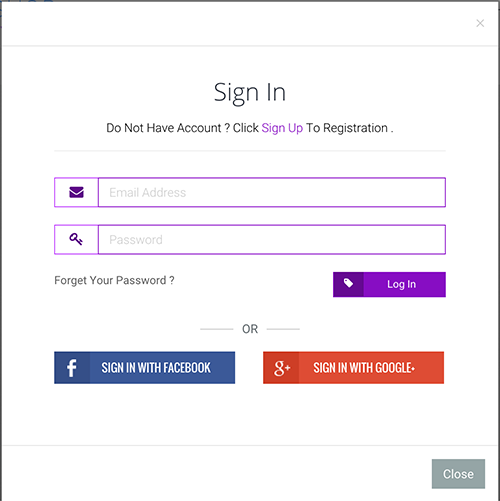This screenshot has height=501, width=500.
Task: Choose Sign In With Facebook text
Action: 156,368
